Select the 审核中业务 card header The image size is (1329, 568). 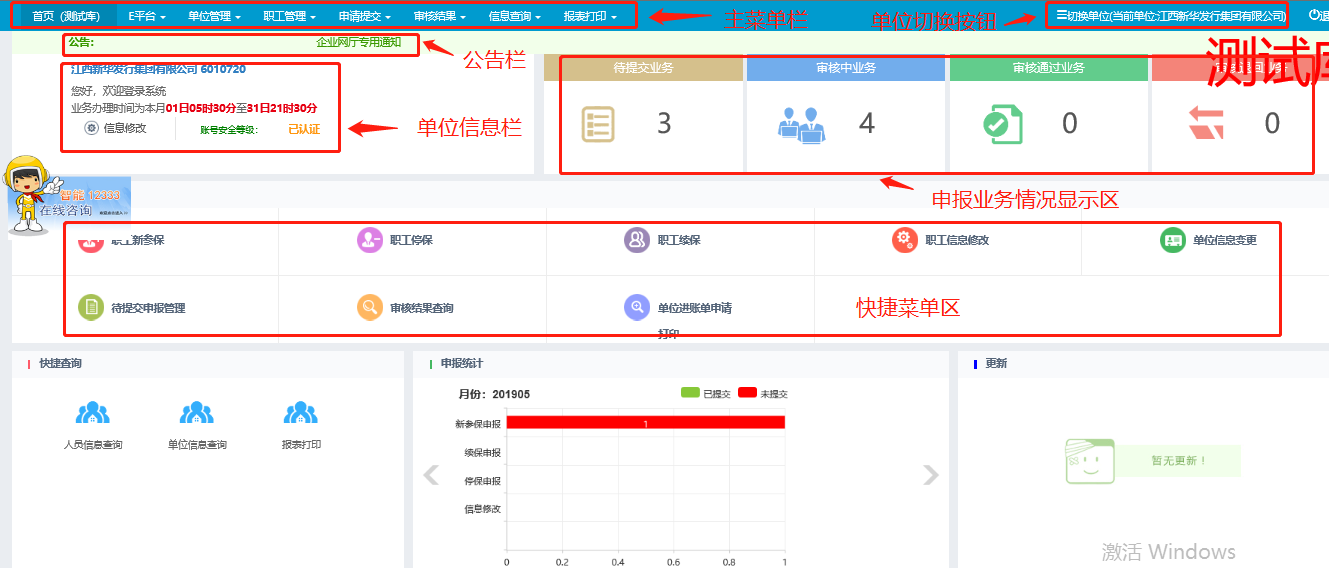(x=846, y=68)
